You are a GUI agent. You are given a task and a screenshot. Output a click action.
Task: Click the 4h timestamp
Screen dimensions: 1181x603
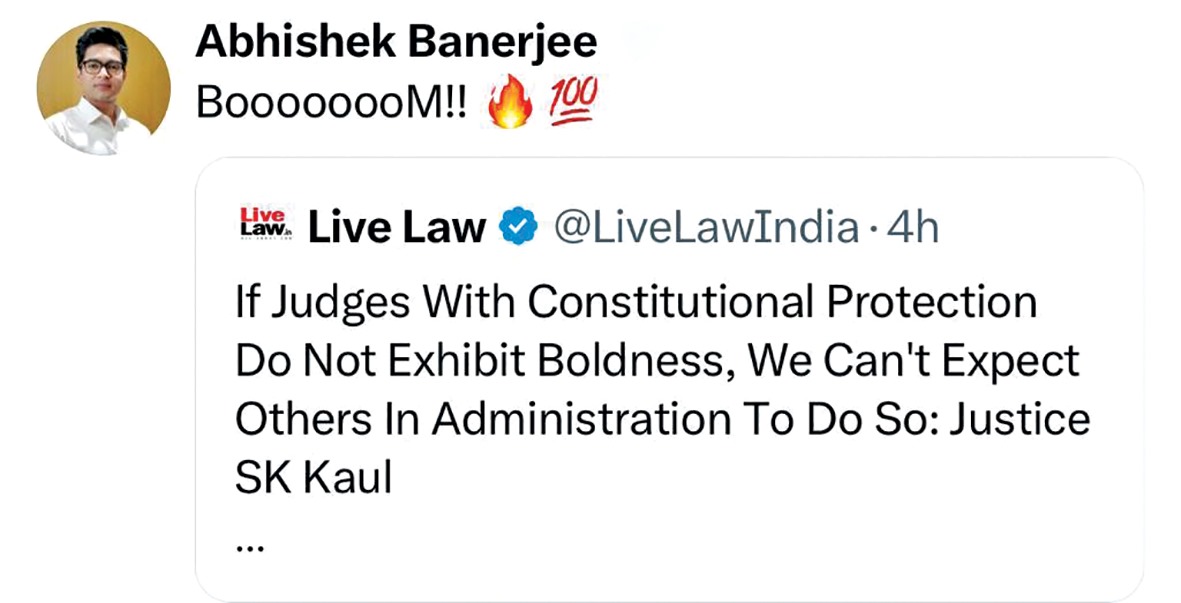tap(913, 227)
